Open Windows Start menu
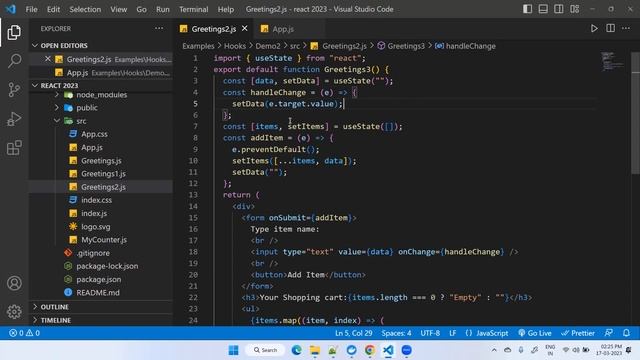The image size is (640, 360). pos(233,350)
